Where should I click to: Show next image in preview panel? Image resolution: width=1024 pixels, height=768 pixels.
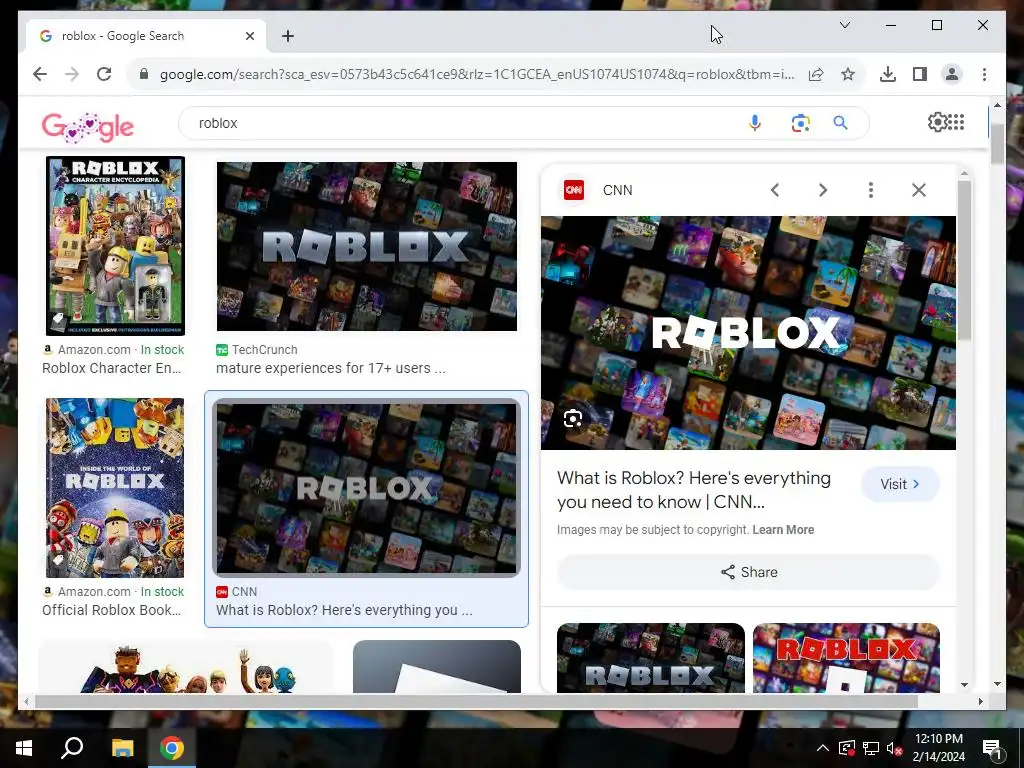(x=823, y=190)
